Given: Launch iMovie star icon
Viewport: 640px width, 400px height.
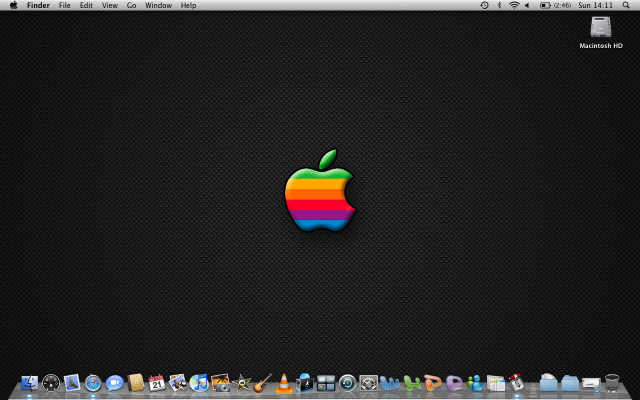Looking at the screenshot, I should point(242,383).
